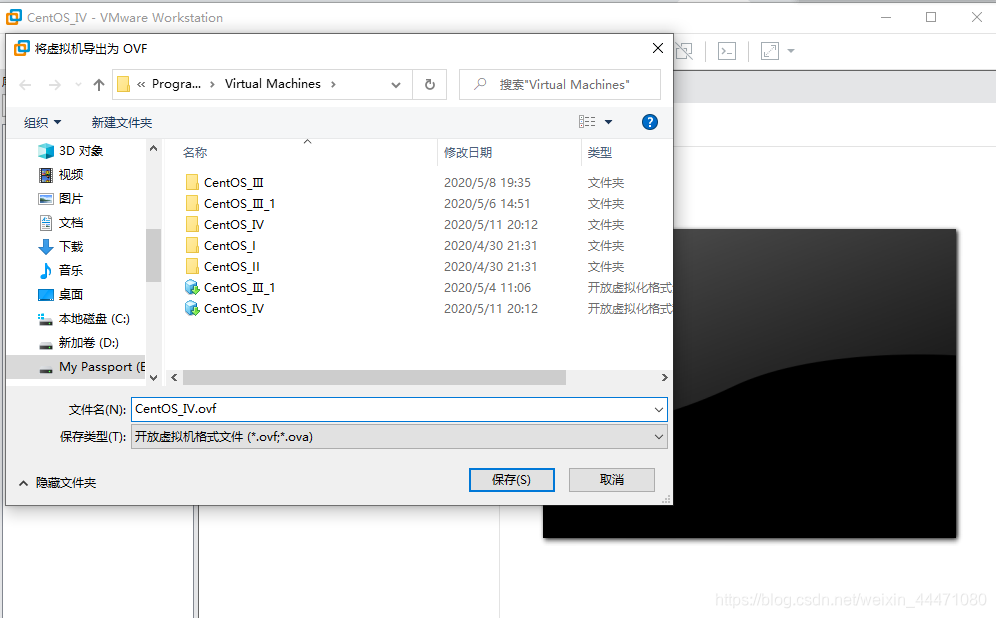996x618 pixels.
Task: Maximize the VMware Workstation window
Action: point(931,17)
